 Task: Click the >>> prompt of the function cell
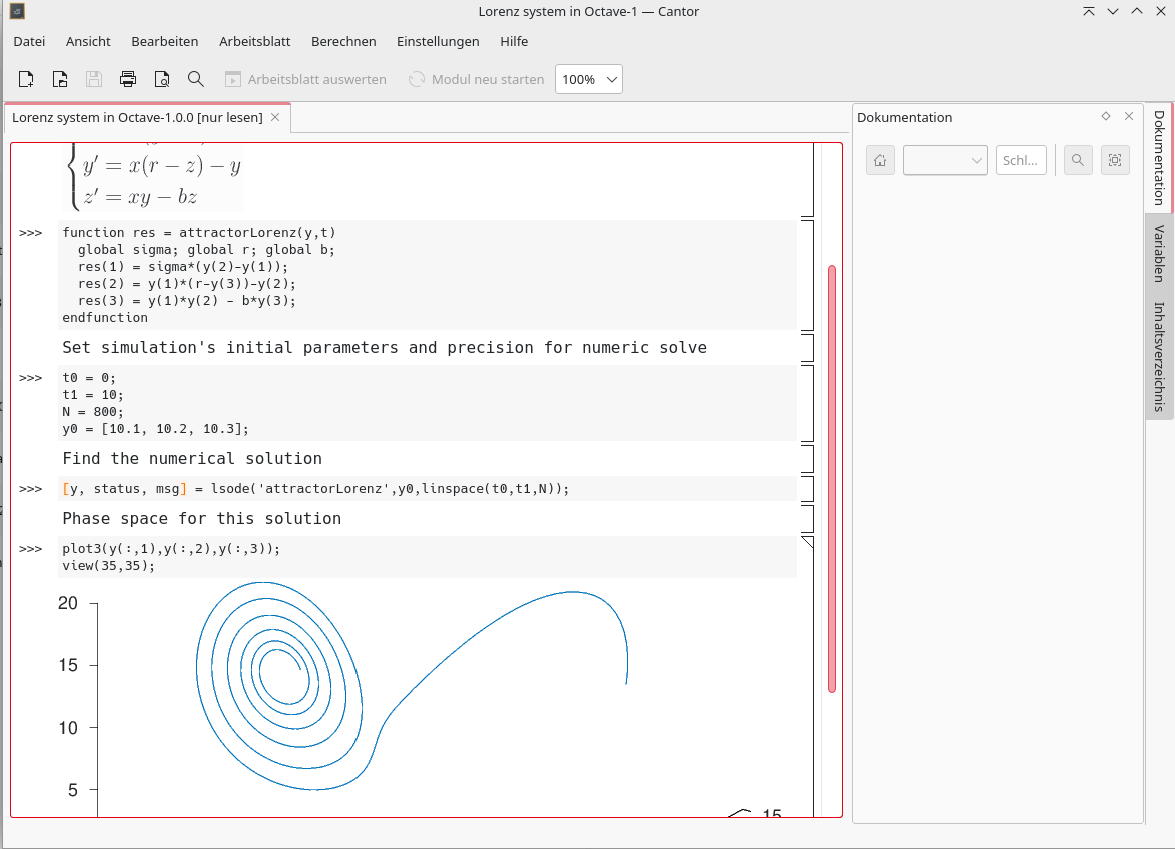click(x=31, y=233)
